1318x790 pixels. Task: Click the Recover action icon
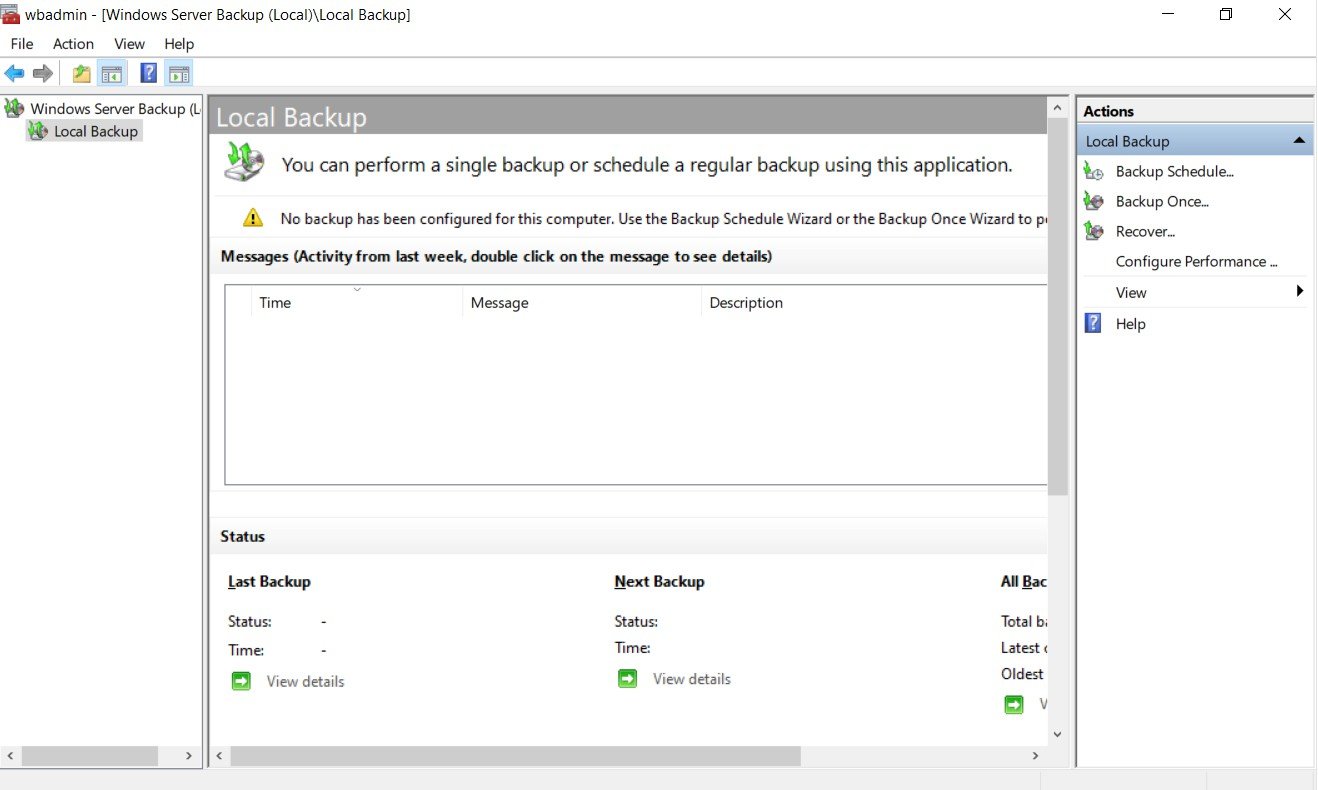click(x=1094, y=232)
